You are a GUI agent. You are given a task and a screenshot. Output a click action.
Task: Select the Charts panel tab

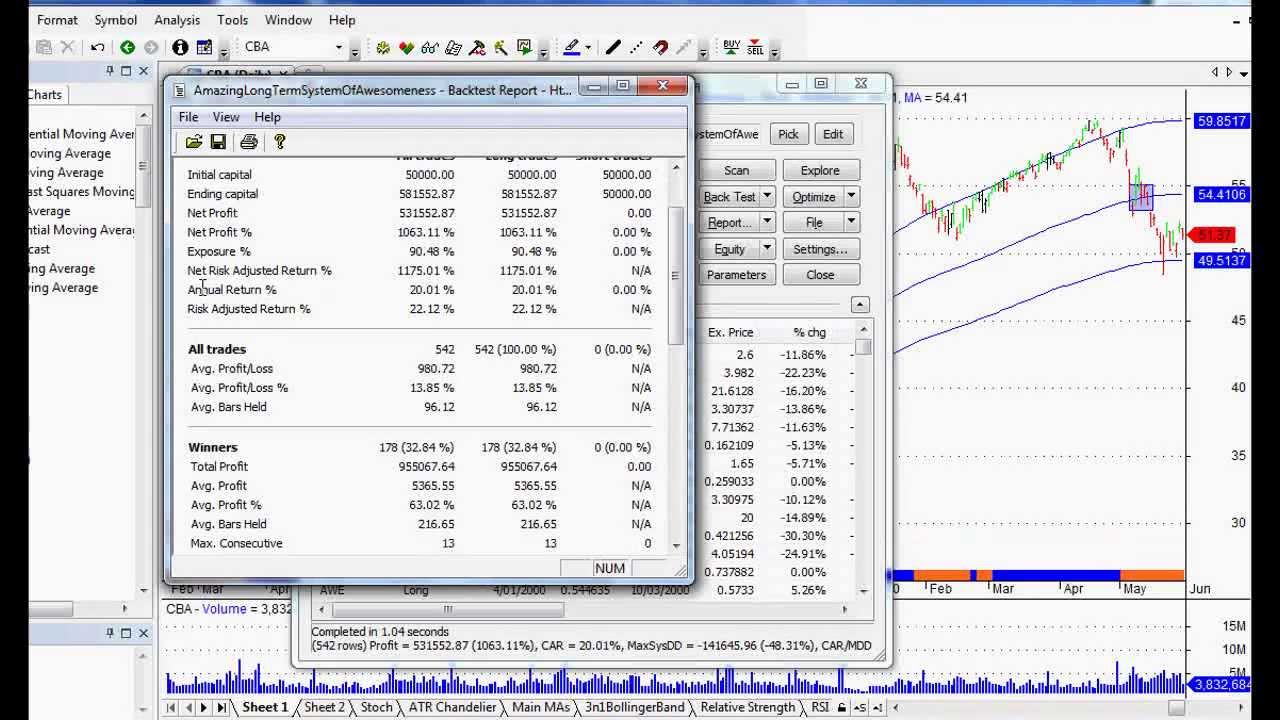click(45, 94)
